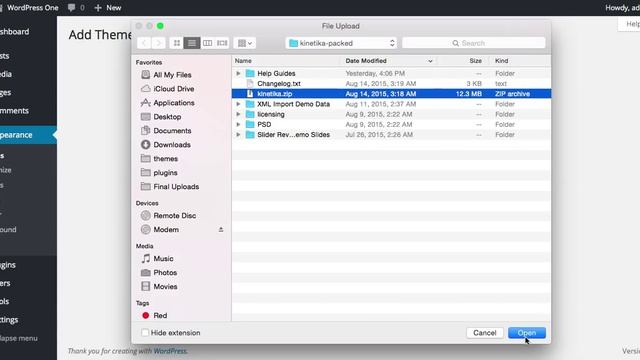Select the kinetika.zip file
640x360 pixels.
[x=391, y=94]
